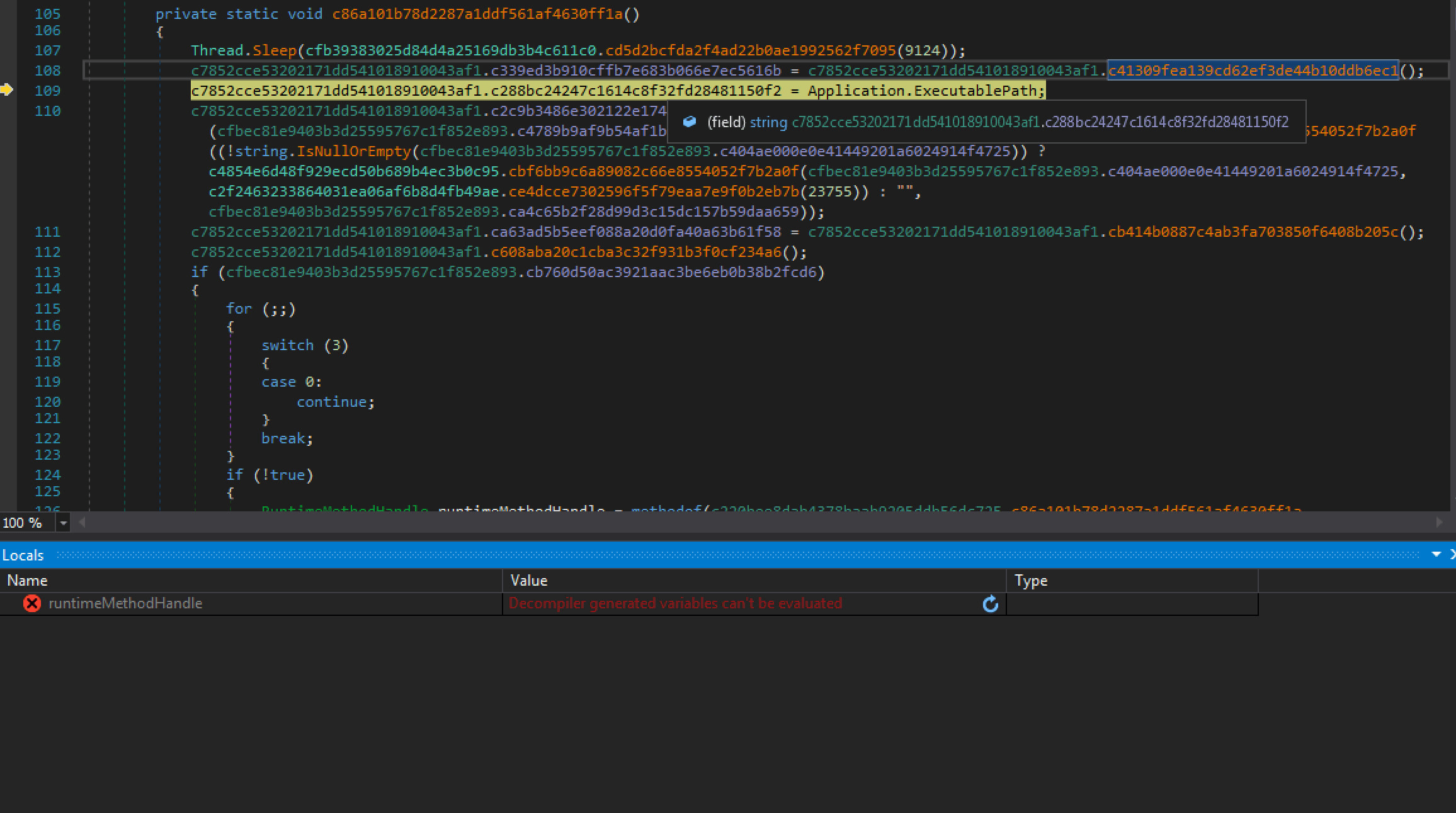Click method name c86a101b78d2287a1ddf561af4630ff1a on line 105
Image resolution: width=1456 pixels, height=813 pixels.
click(x=477, y=14)
